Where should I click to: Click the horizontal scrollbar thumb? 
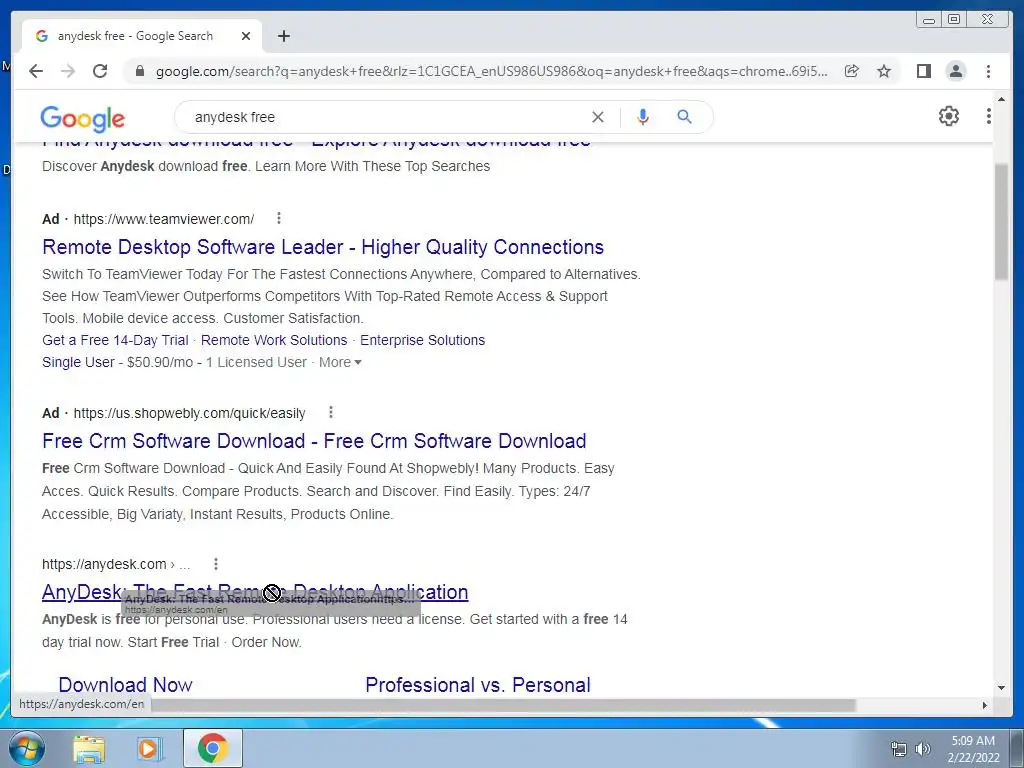[x=503, y=705]
